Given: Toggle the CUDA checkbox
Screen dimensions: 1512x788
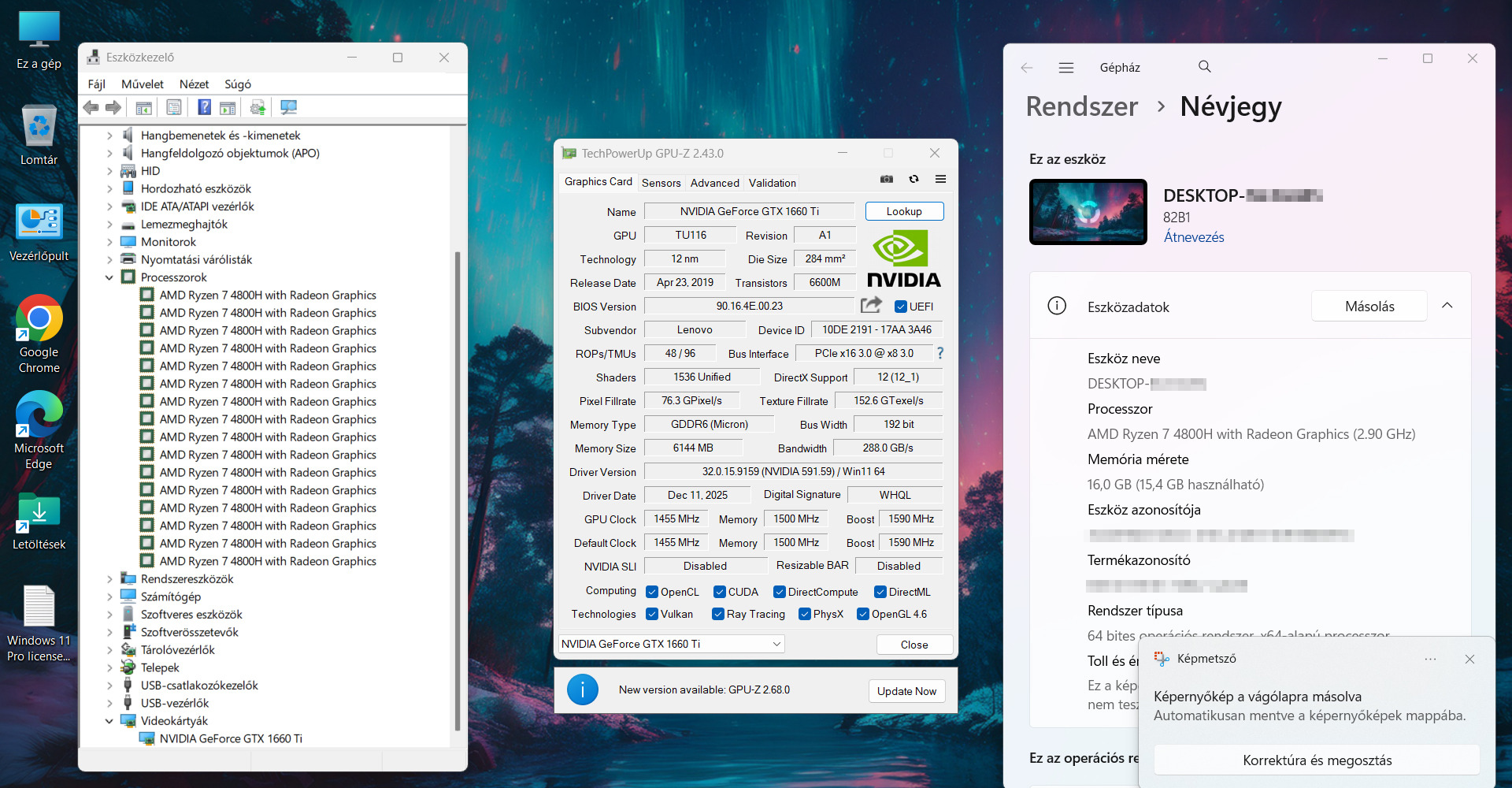Looking at the screenshot, I should (720, 592).
